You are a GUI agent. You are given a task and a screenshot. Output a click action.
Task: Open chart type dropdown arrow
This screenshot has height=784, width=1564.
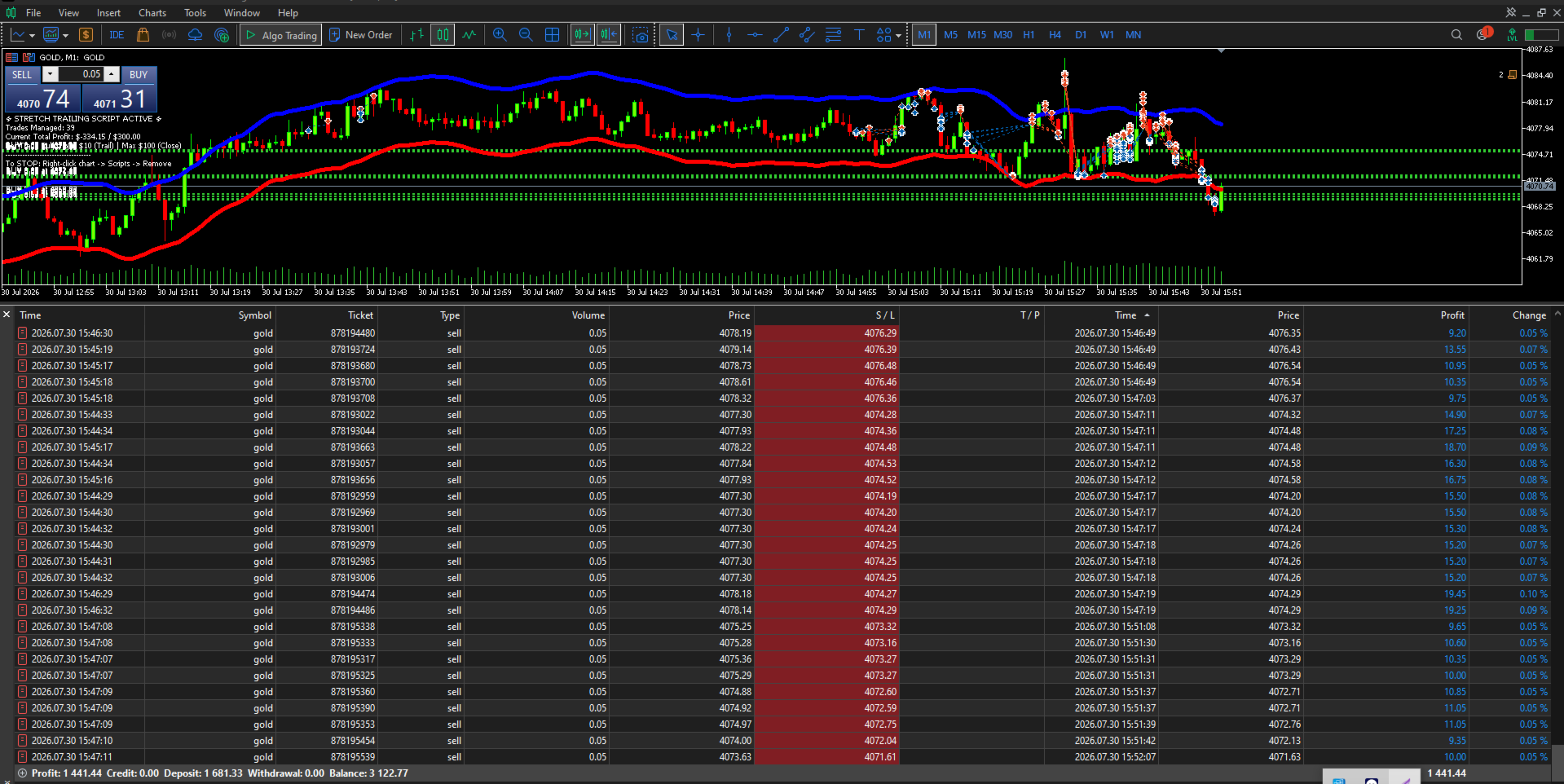coord(32,36)
